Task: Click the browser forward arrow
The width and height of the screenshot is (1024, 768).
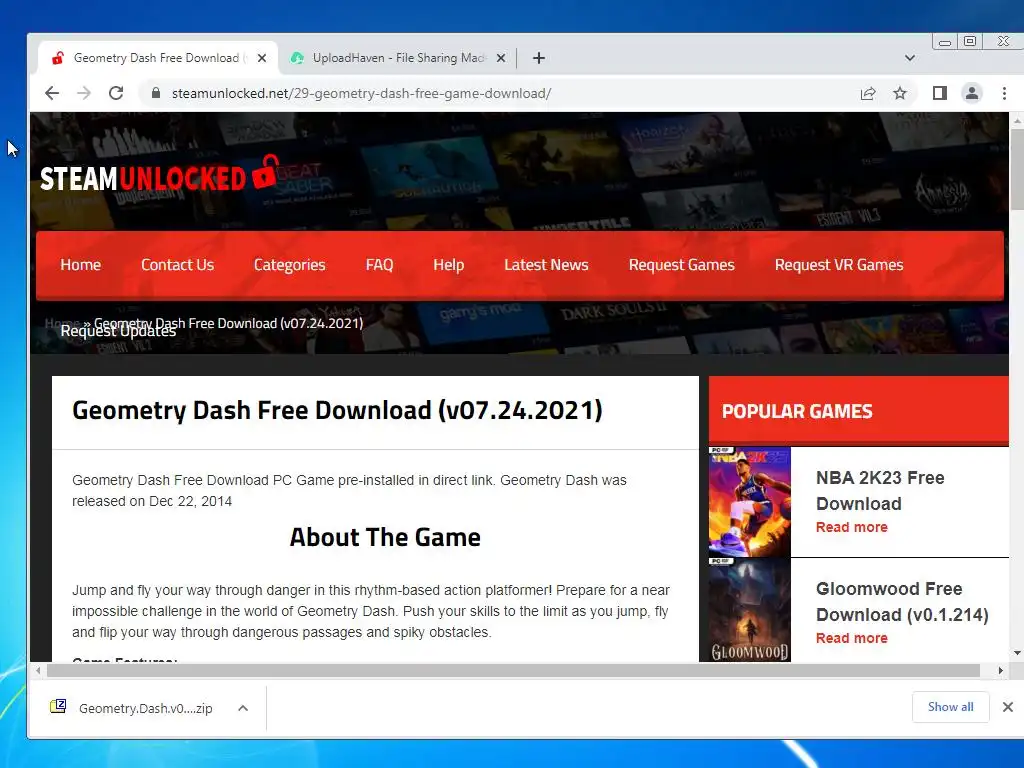Action: [x=84, y=93]
